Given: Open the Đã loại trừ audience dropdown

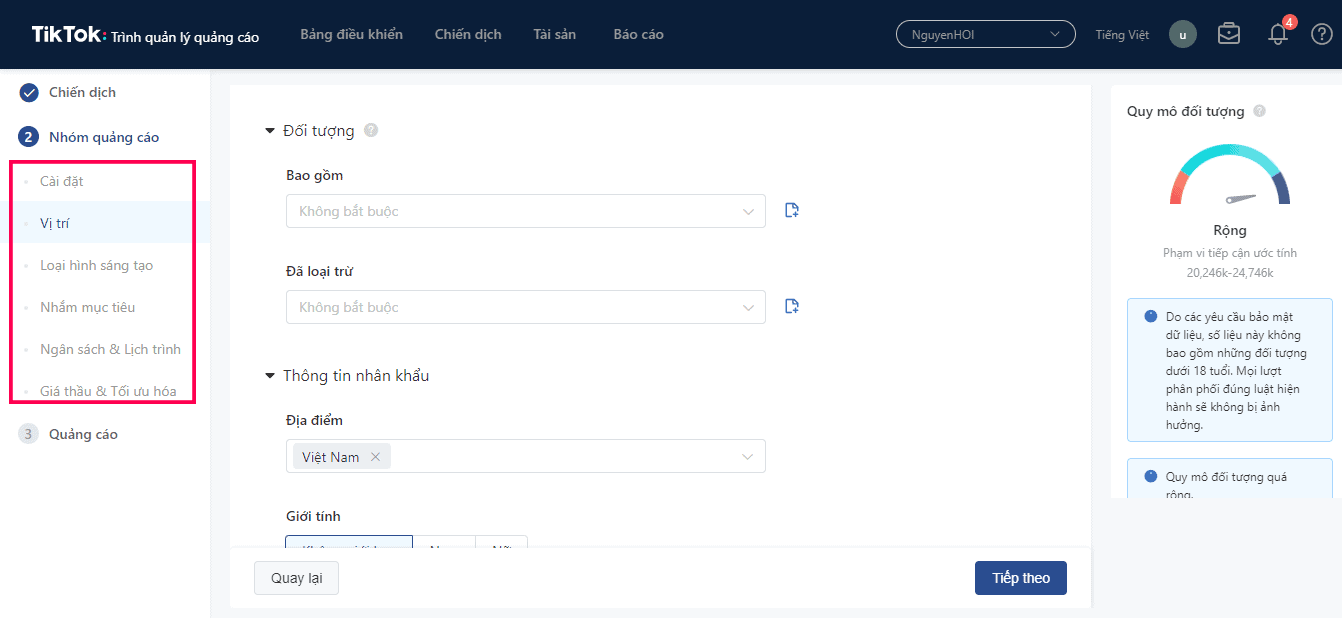Looking at the screenshot, I should point(525,307).
